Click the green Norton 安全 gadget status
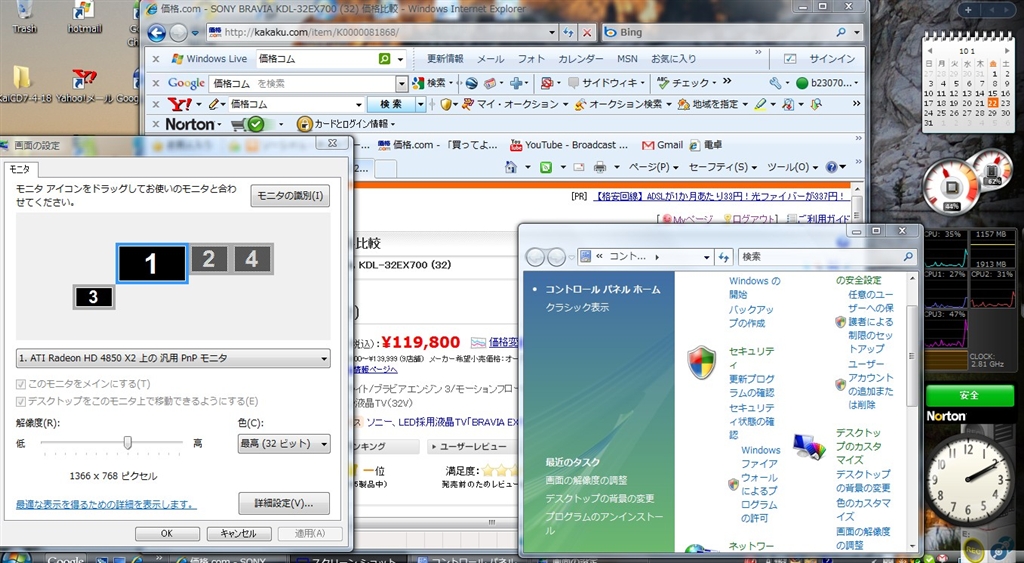The height and width of the screenshot is (563, 1024). point(970,396)
